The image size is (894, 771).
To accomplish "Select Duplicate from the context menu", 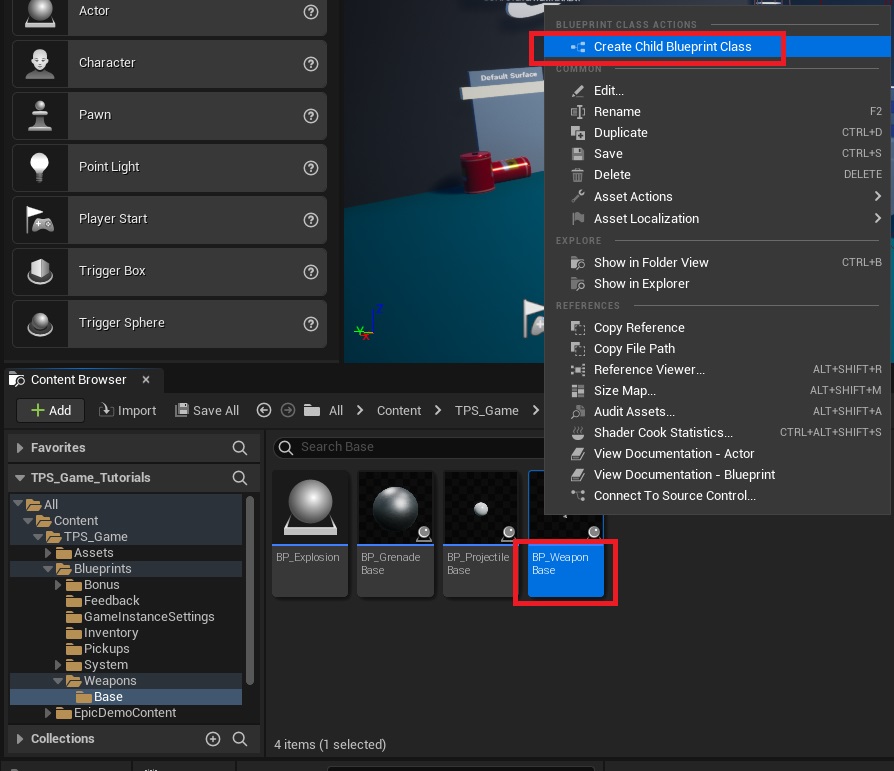I will [620, 133].
